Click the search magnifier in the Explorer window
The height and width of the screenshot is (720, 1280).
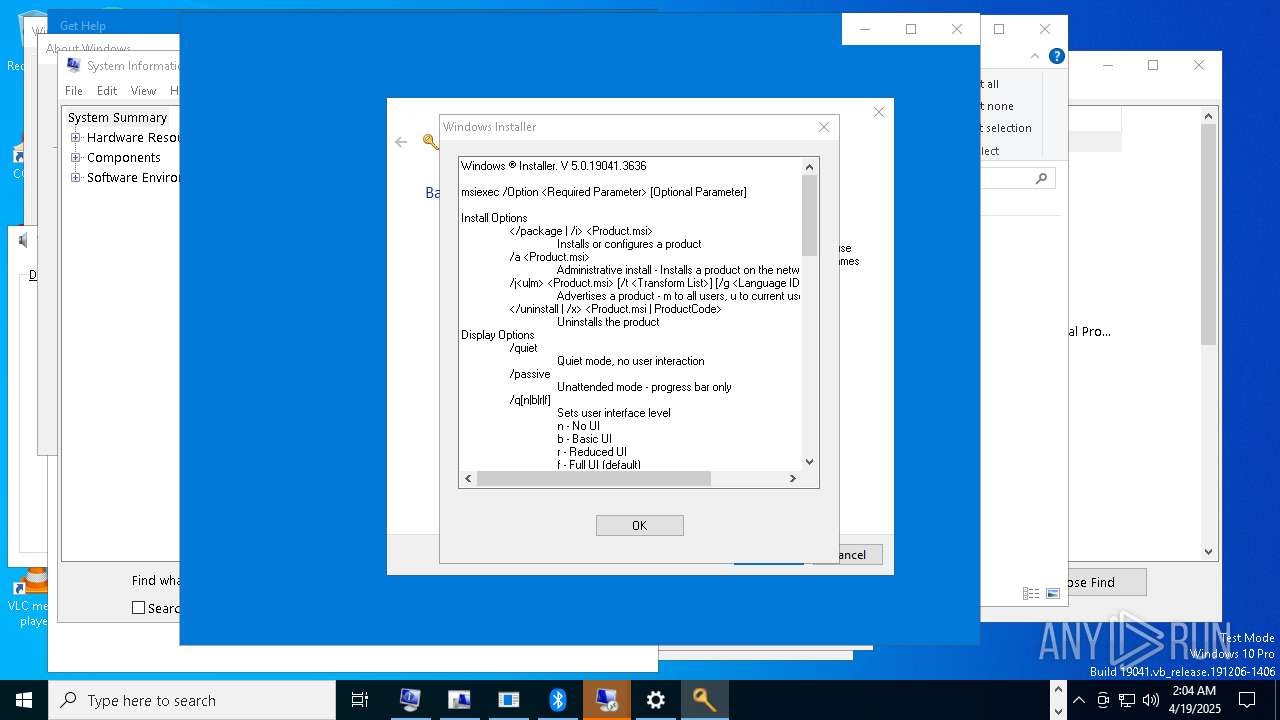click(1041, 179)
